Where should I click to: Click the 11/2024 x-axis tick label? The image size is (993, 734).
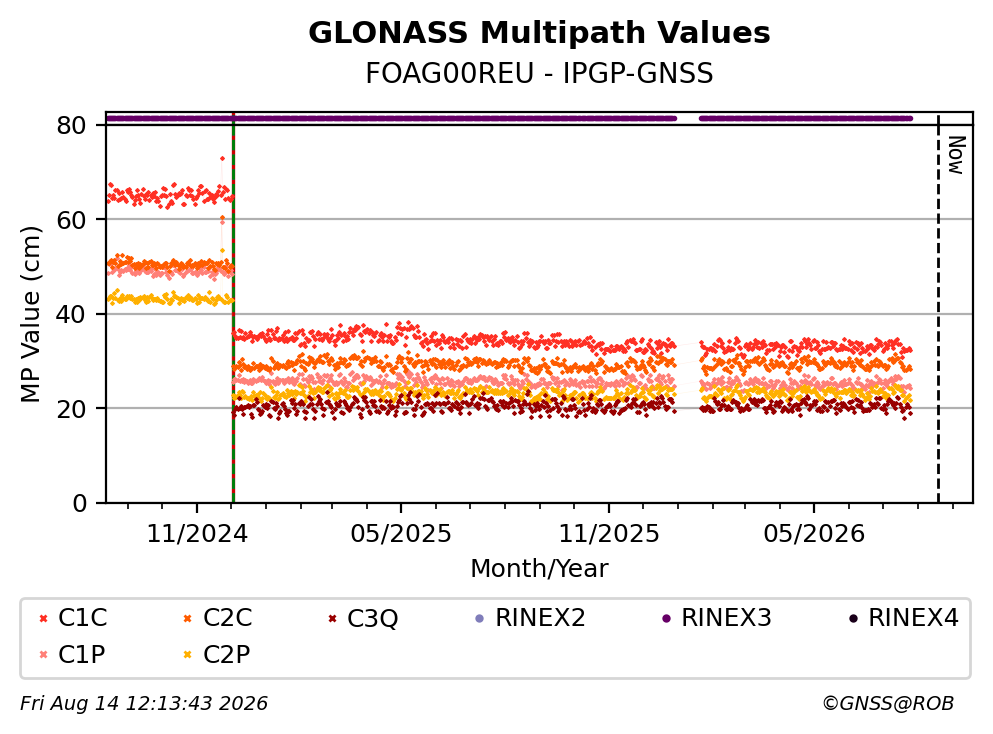tap(197, 534)
